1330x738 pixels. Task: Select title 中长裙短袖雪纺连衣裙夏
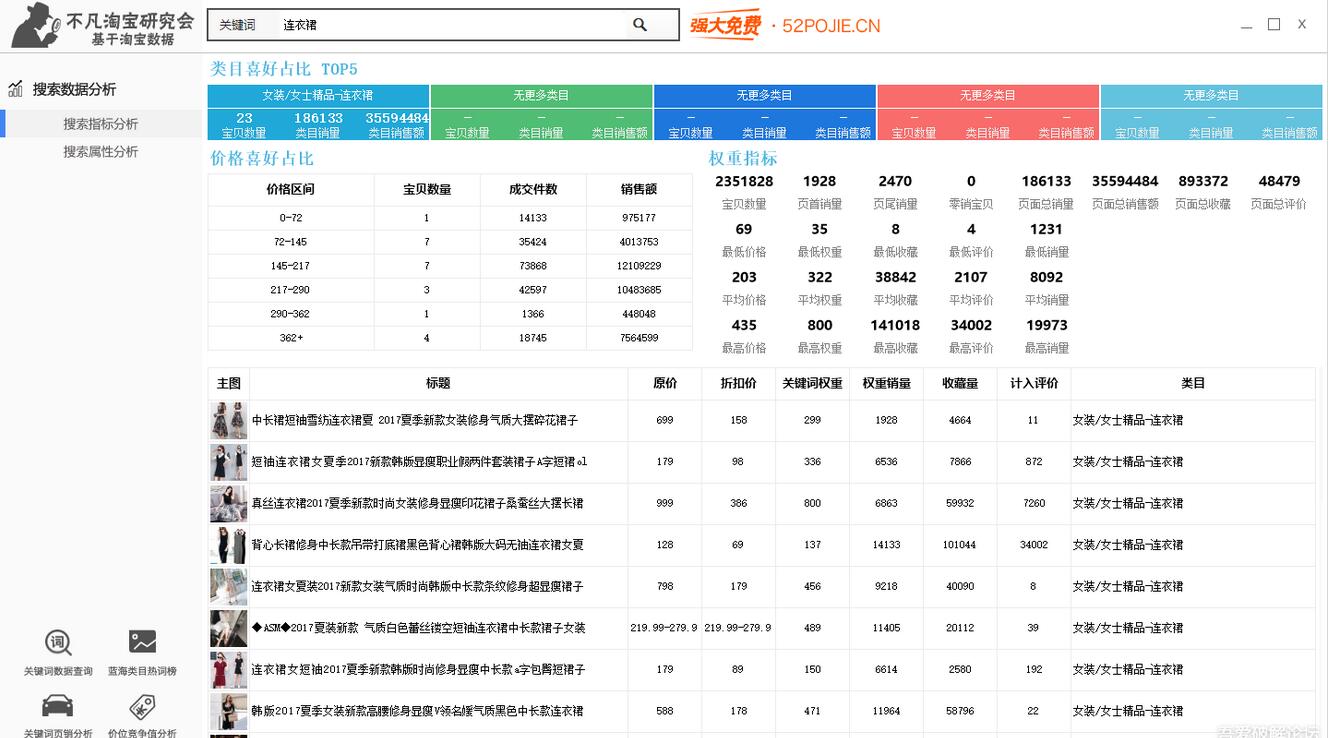tap(415, 420)
